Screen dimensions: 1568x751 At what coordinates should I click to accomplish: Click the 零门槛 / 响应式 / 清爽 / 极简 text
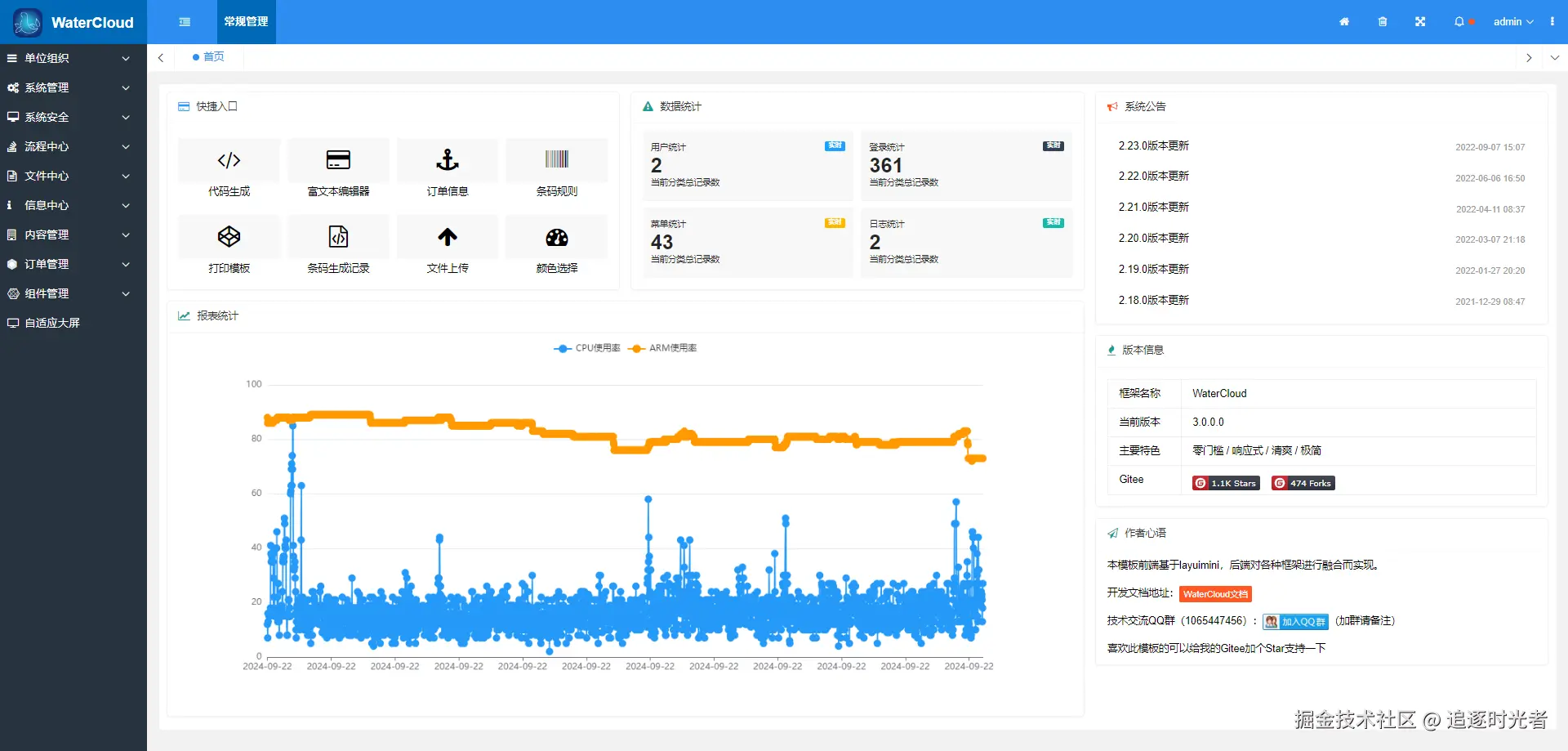coord(1256,450)
